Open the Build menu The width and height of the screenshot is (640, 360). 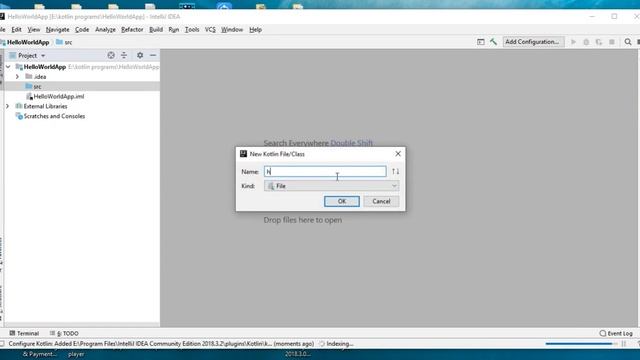[156, 29]
